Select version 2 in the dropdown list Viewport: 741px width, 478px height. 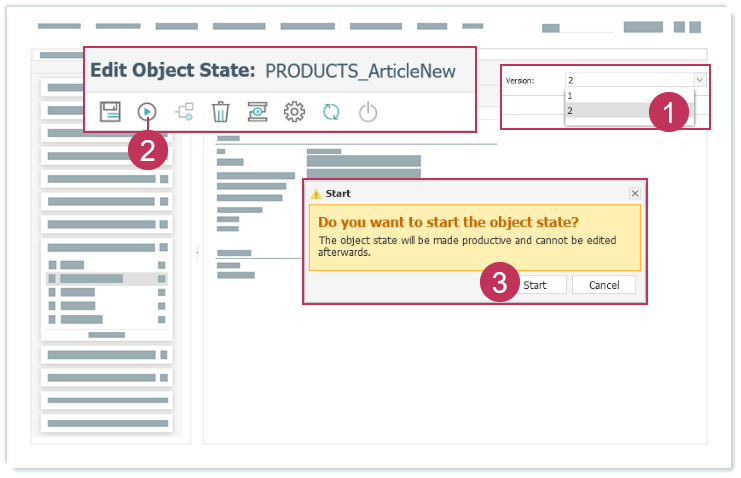point(600,111)
